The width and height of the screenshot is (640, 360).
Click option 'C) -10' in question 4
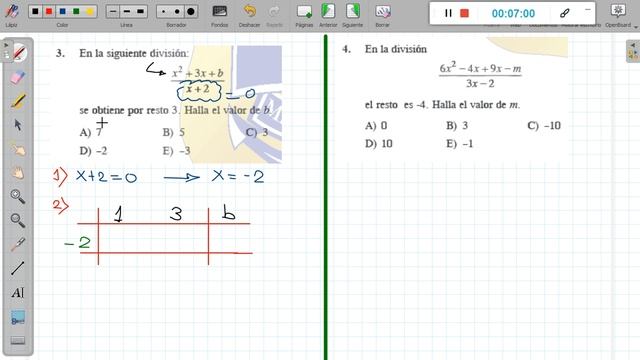[544, 126]
